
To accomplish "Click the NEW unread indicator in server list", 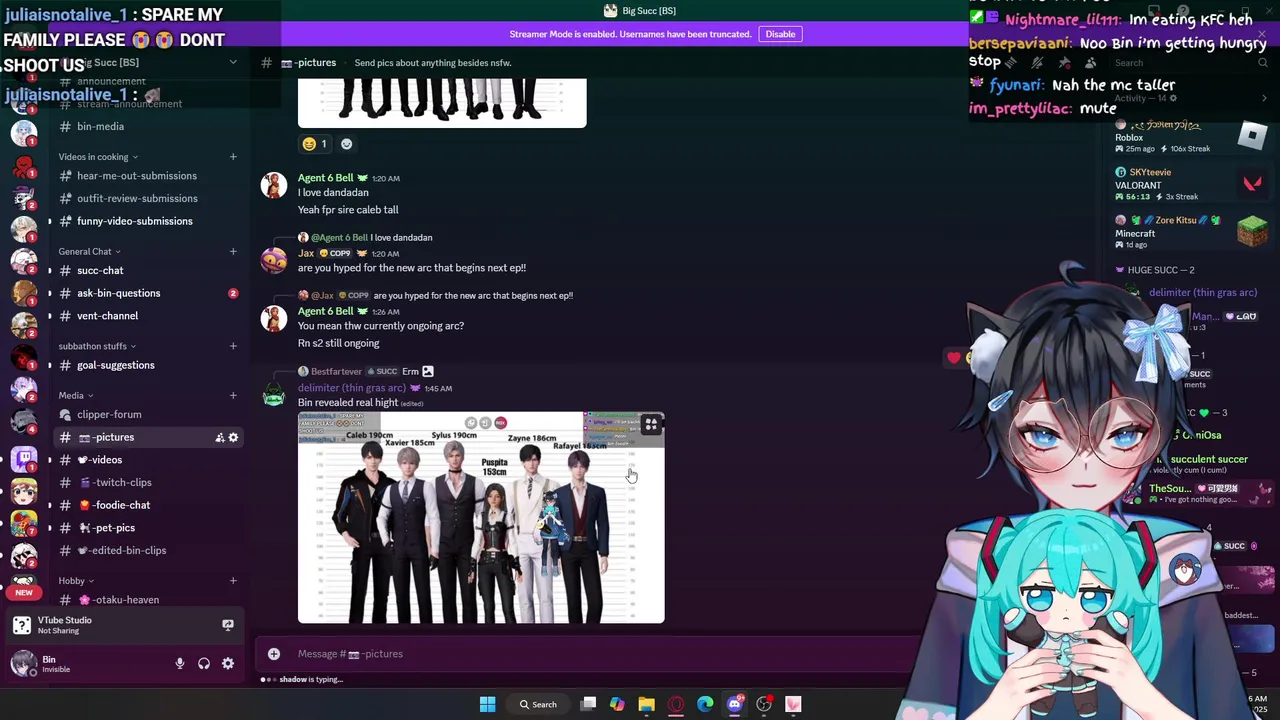I will (24, 592).
